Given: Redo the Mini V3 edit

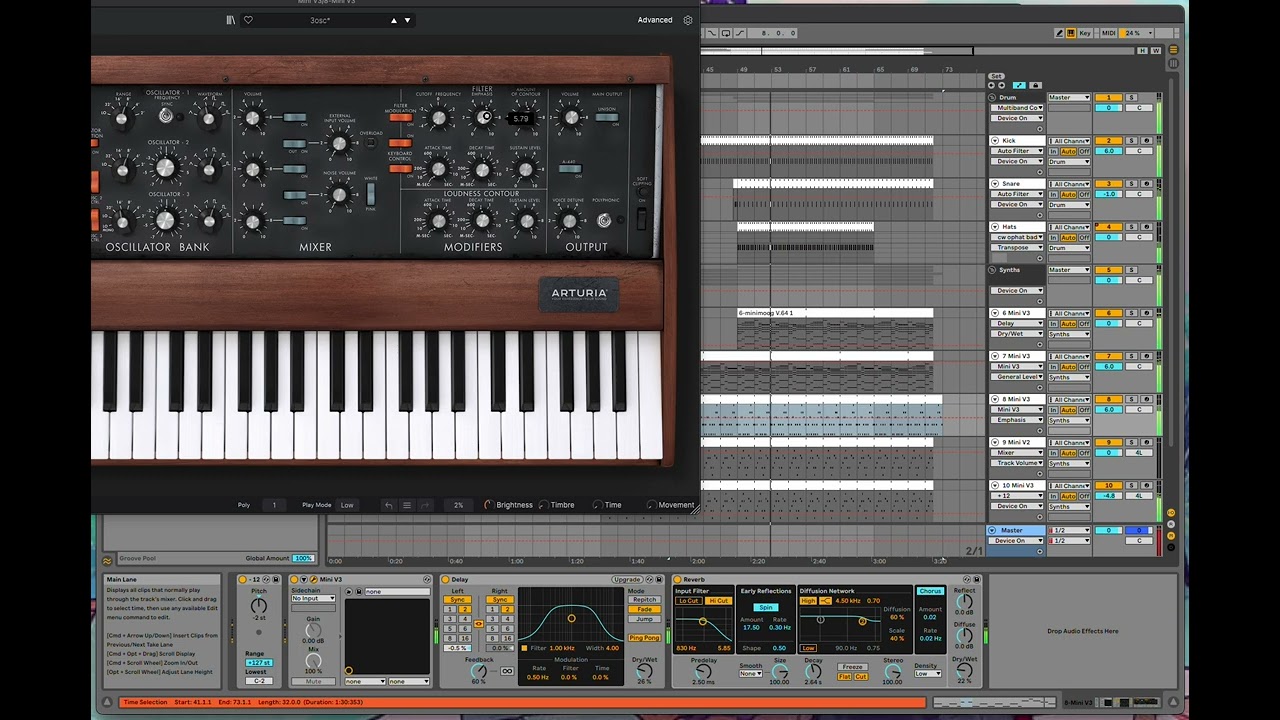Looking at the screenshot, I should [425, 505].
